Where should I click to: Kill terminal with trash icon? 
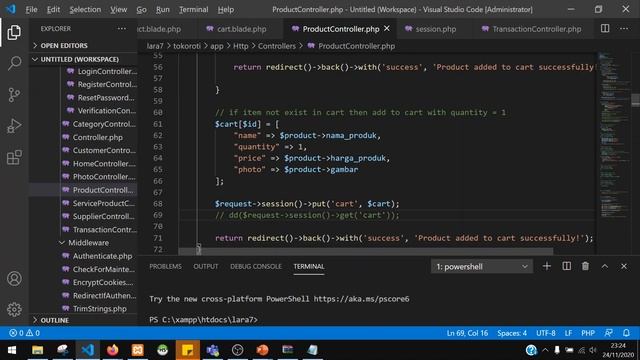pos(585,266)
